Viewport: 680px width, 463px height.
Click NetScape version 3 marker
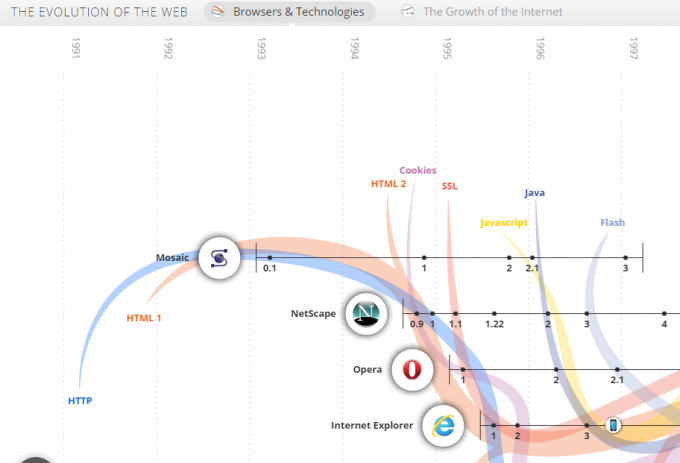coord(587,313)
